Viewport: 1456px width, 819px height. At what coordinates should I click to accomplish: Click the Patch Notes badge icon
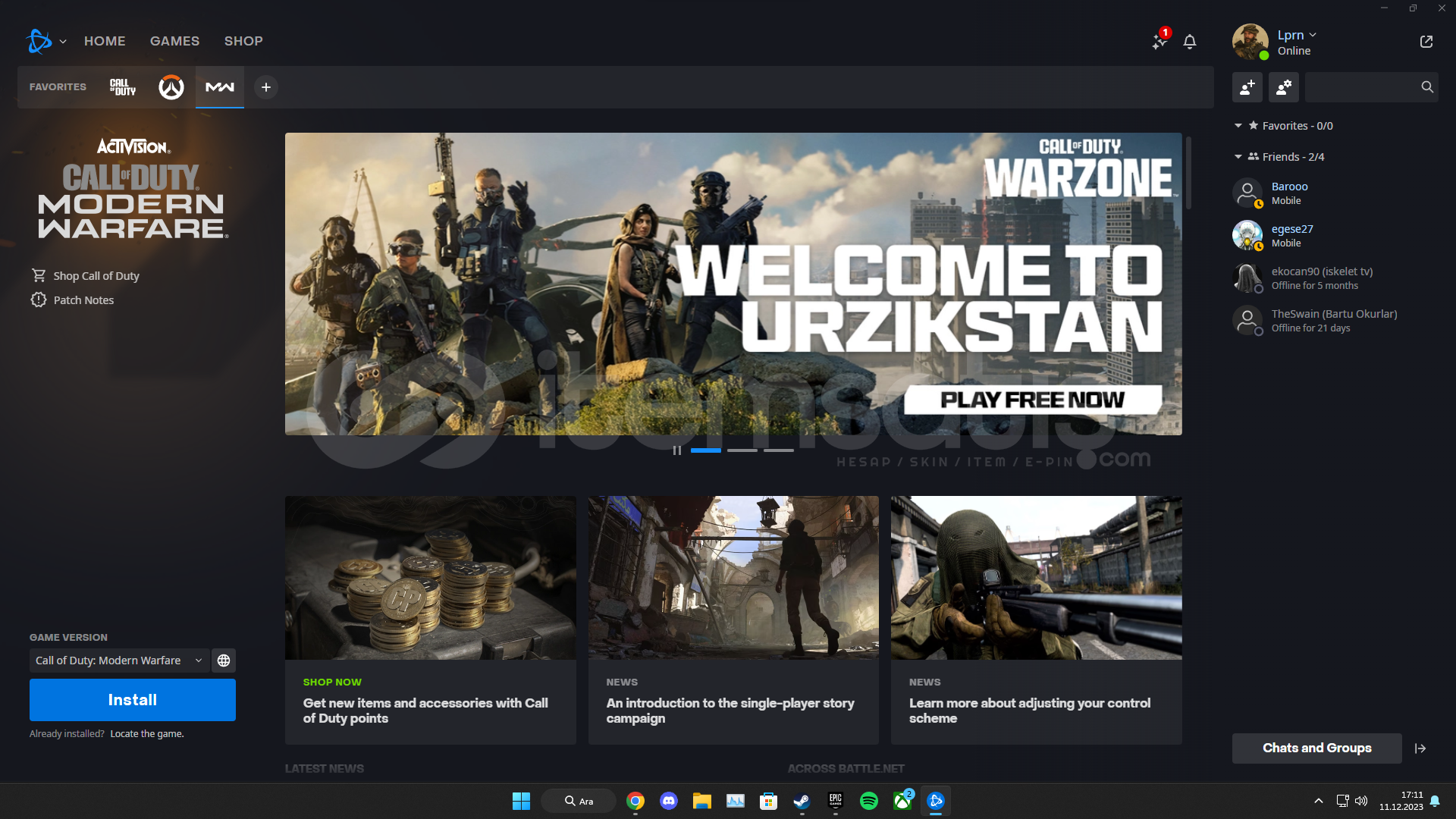point(39,300)
